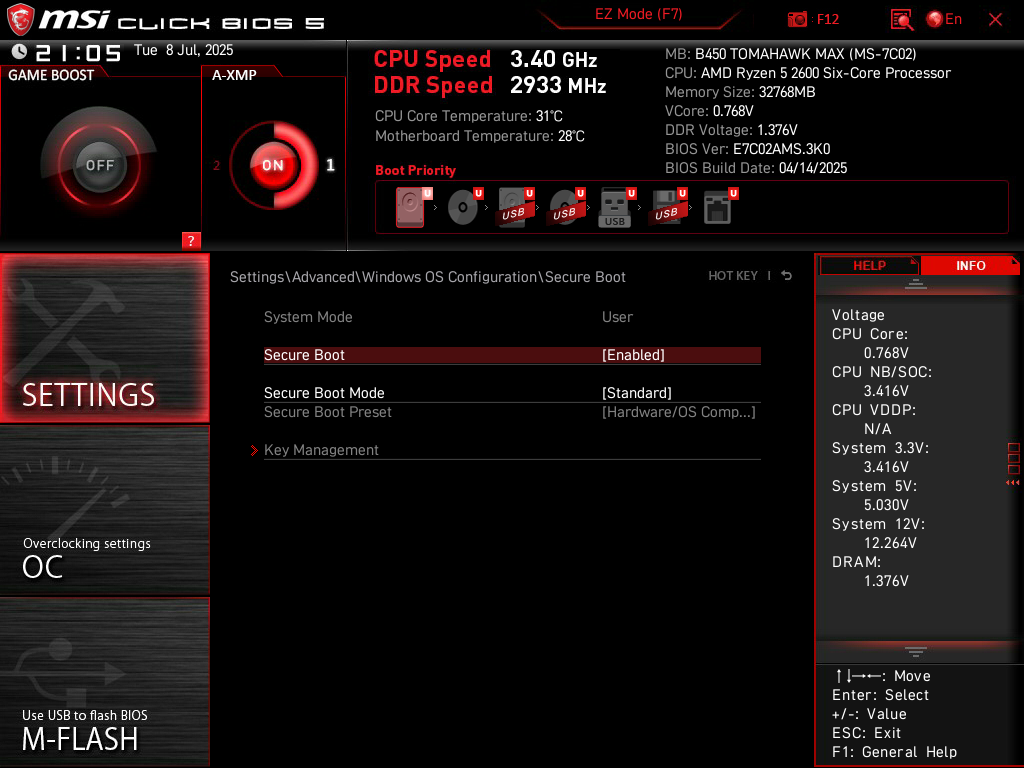Open the Secure Boot Preset [Hardware/OS Comp...] value

click(x=679, y=412)
